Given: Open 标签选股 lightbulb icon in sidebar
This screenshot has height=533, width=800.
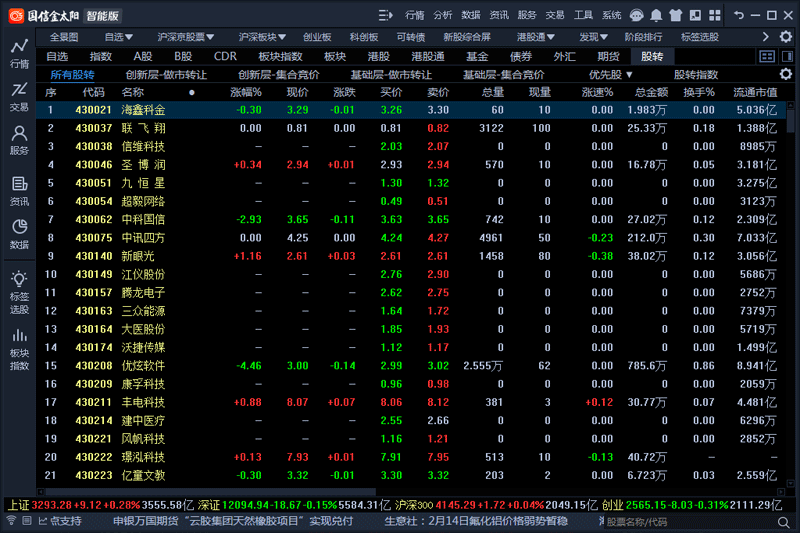Looking at the screenshot, I should tap(19, 288).
